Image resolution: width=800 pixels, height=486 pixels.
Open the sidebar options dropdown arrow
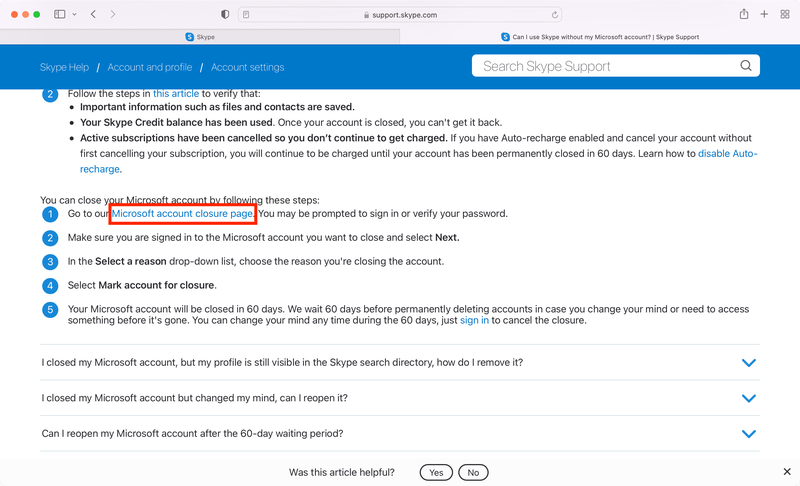(74, 14)
